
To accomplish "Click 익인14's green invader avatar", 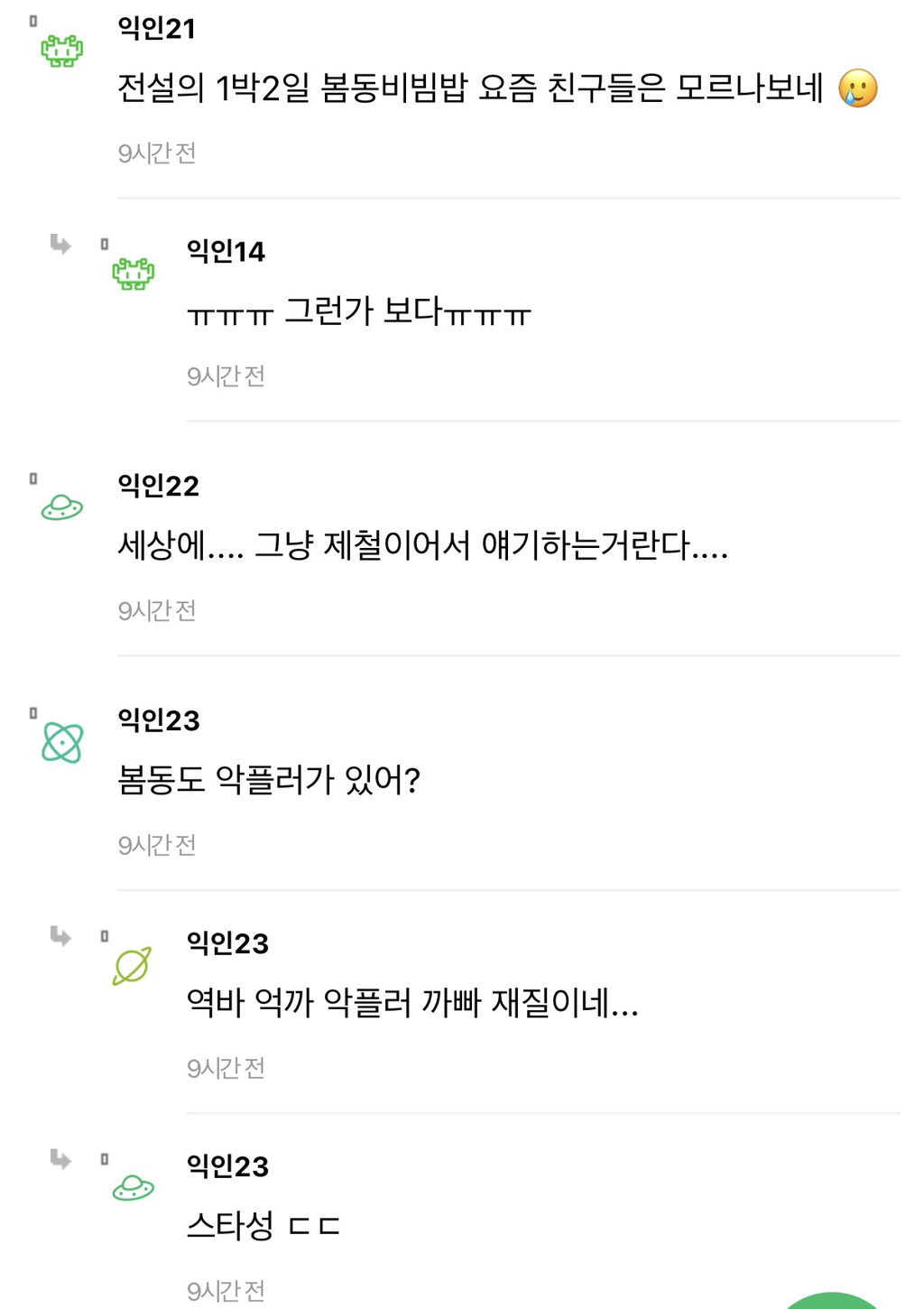I will pos(133,274).
